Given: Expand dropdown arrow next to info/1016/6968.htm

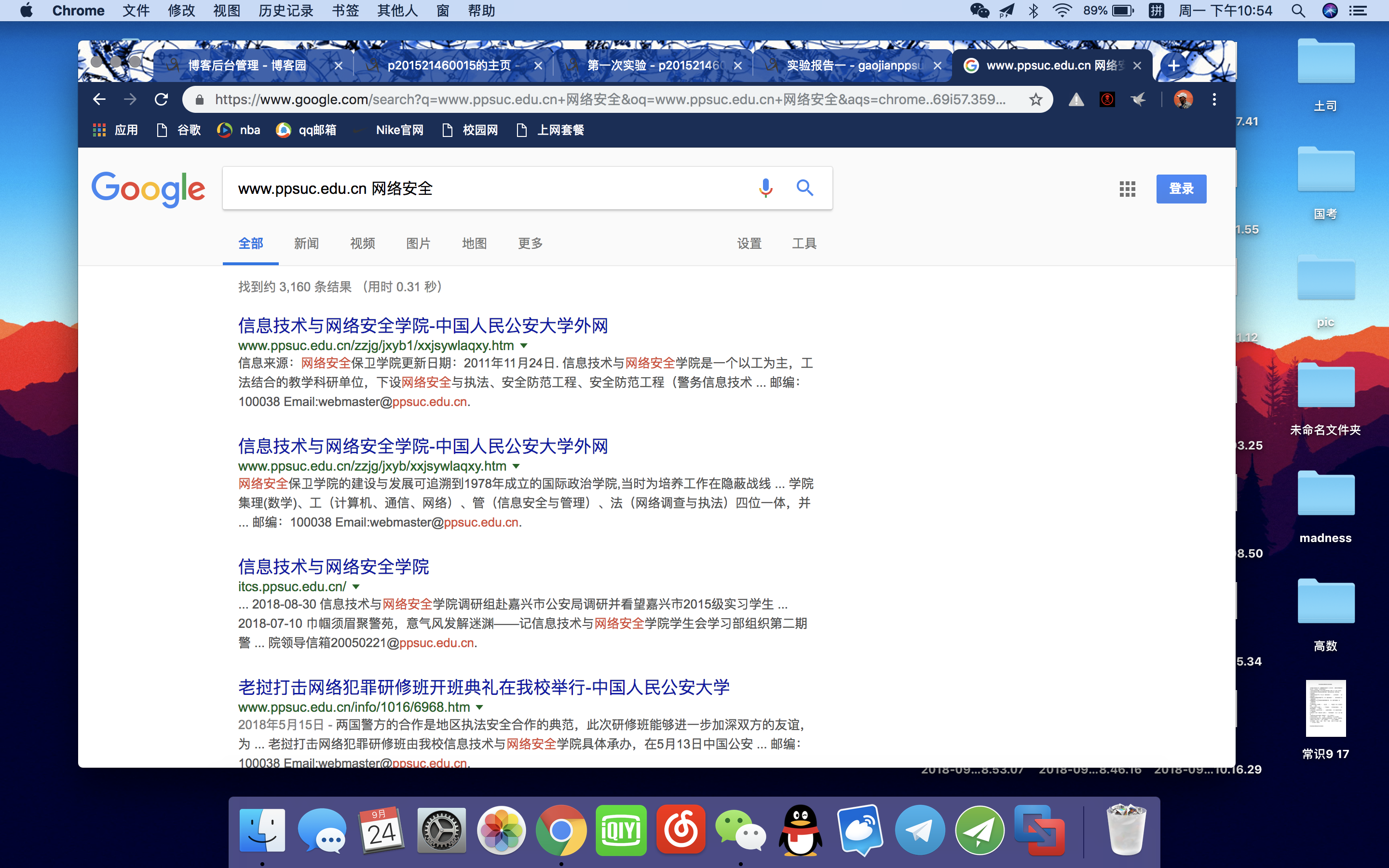Looking at the screenshot, I should click(x=480, y=707).
